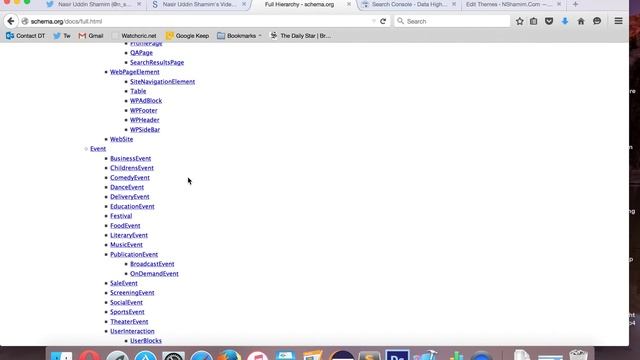Open the BroadcastEvent link

click(x=152, y=264)
